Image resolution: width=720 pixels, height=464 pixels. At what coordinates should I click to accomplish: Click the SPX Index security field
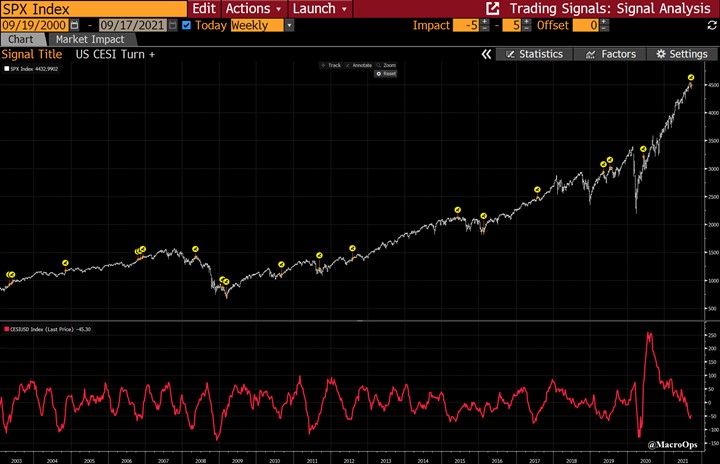click(92, 8)
